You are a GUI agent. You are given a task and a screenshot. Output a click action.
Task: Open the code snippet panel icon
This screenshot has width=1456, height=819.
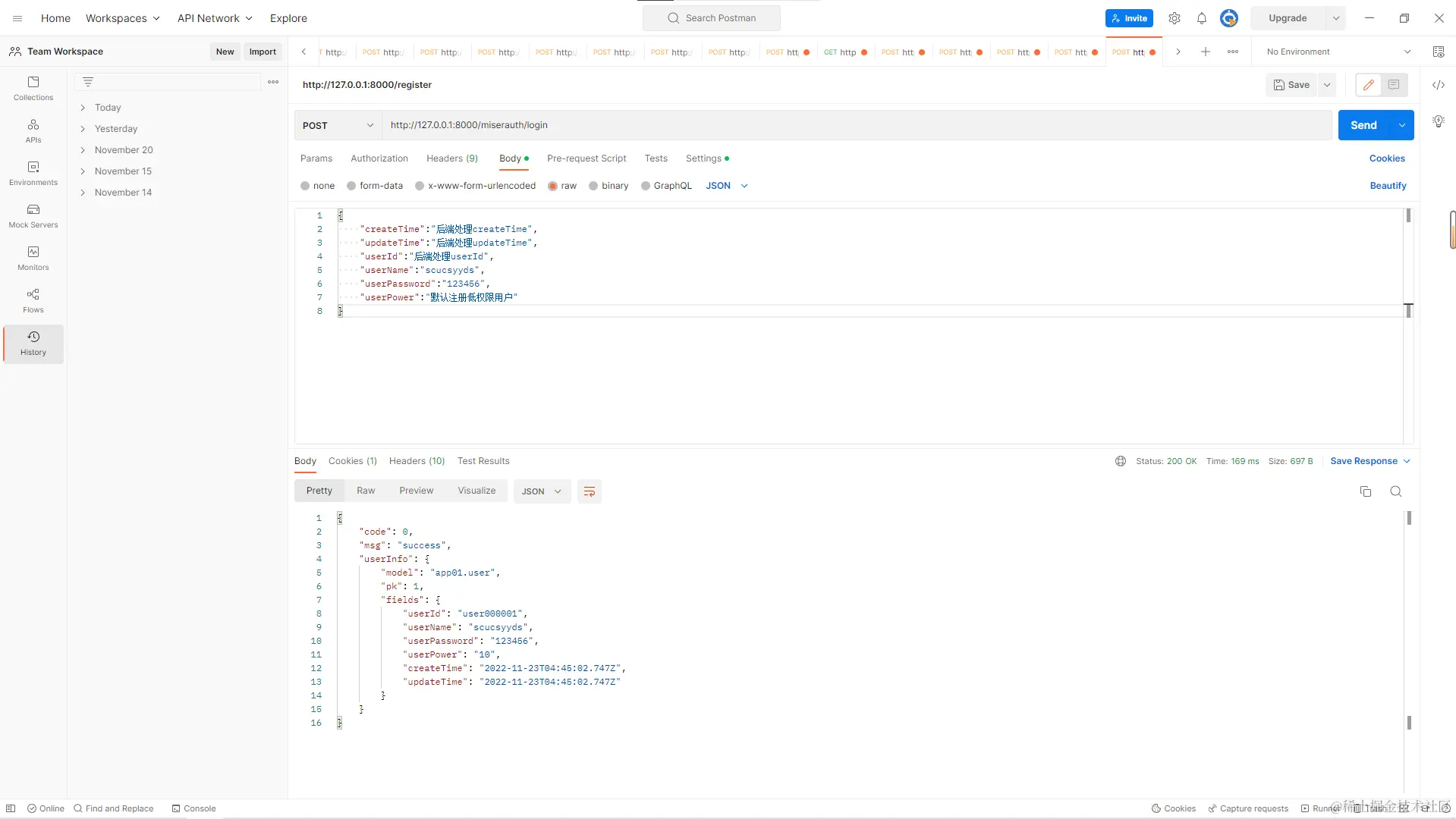[x=1438, y=85]
